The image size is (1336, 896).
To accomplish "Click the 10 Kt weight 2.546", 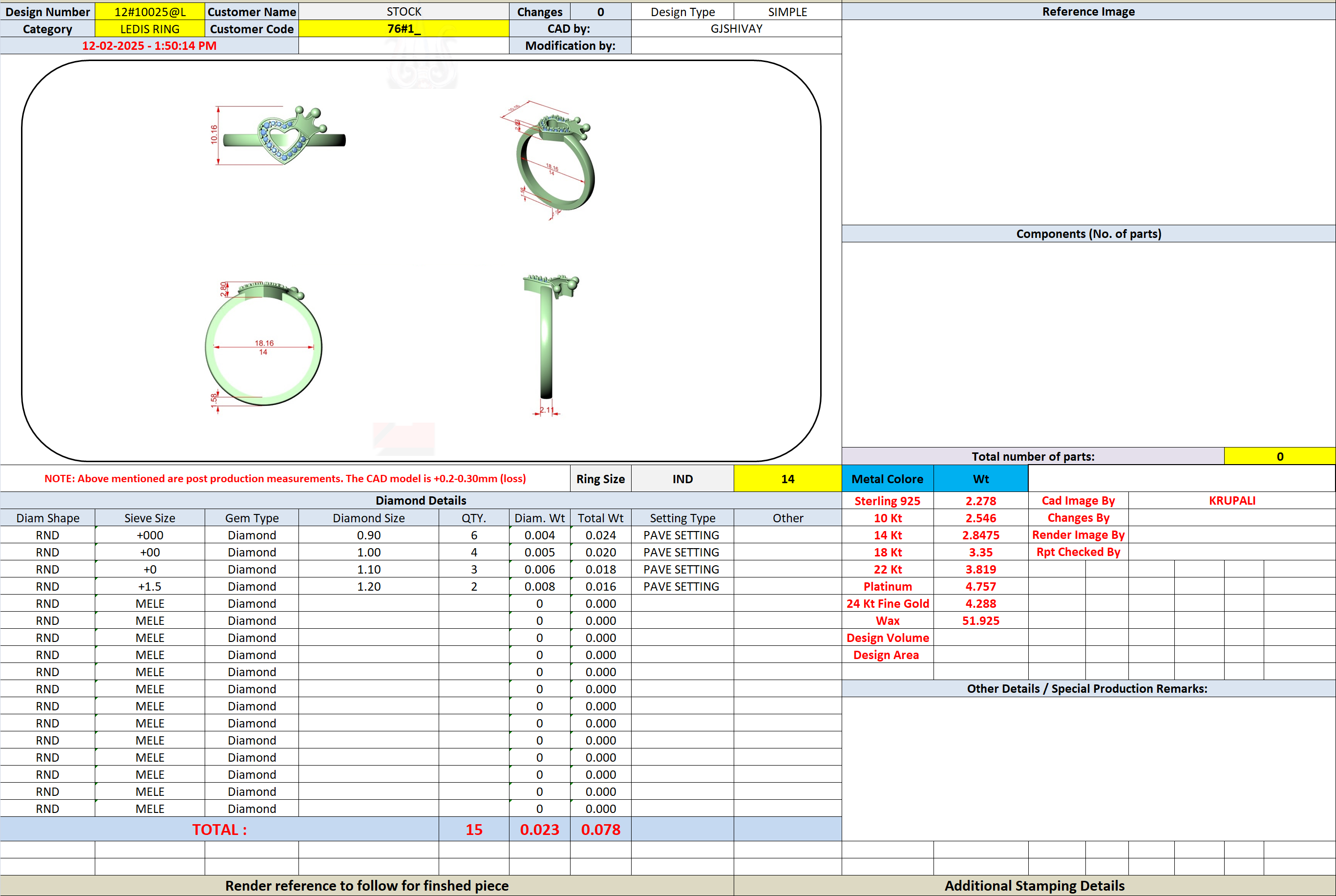I will [980, 518].
